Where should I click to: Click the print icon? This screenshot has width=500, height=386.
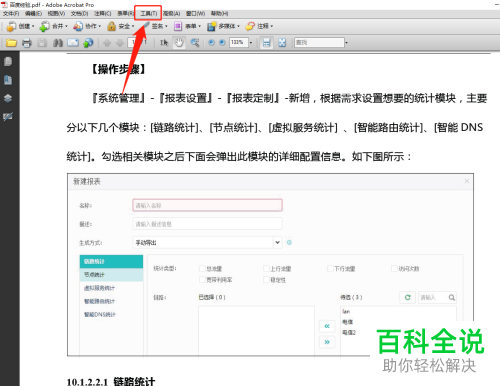click(27, 43)
